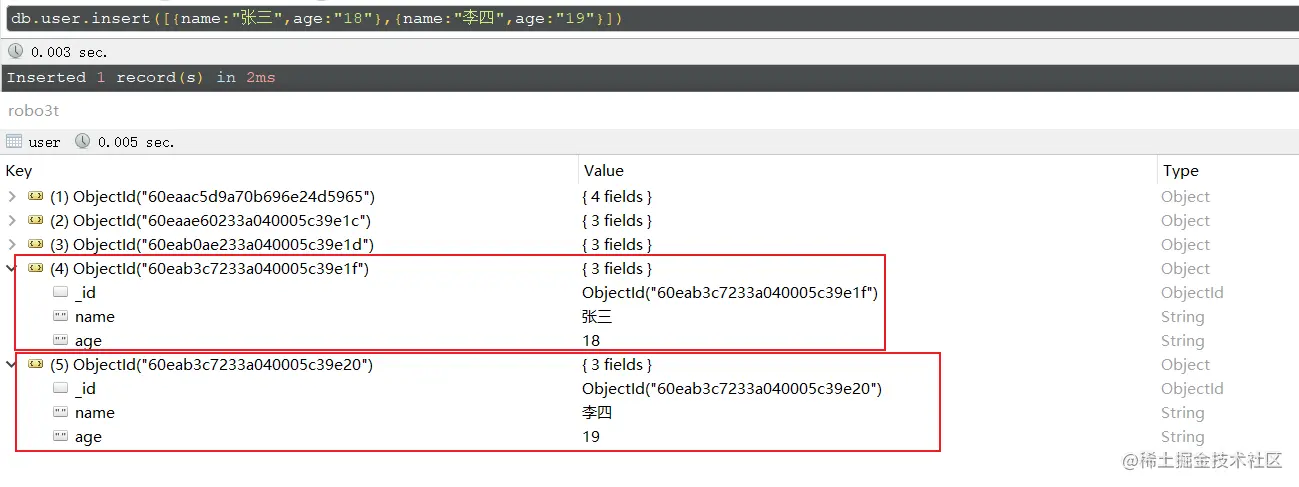Click the _id value ending in c39e1f

[730, 293]
